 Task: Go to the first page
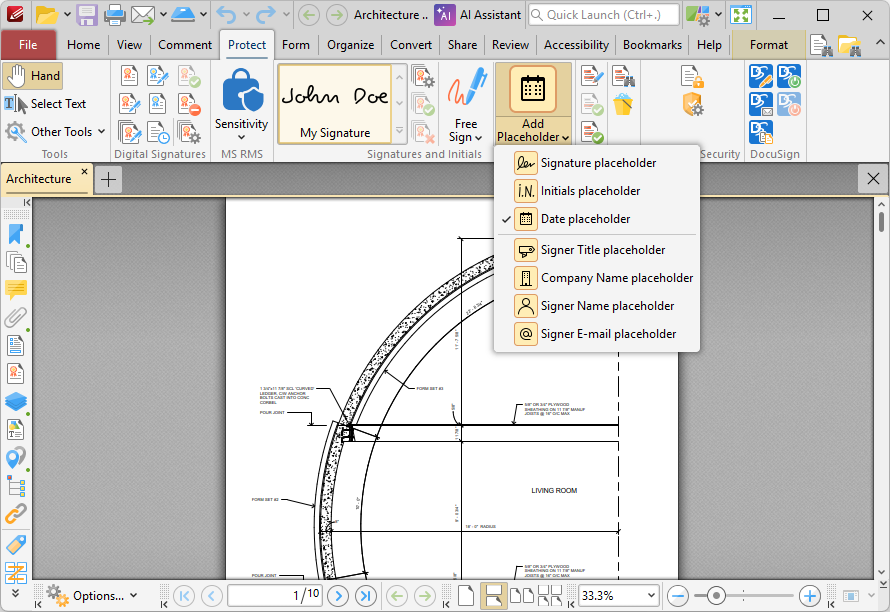184,596
